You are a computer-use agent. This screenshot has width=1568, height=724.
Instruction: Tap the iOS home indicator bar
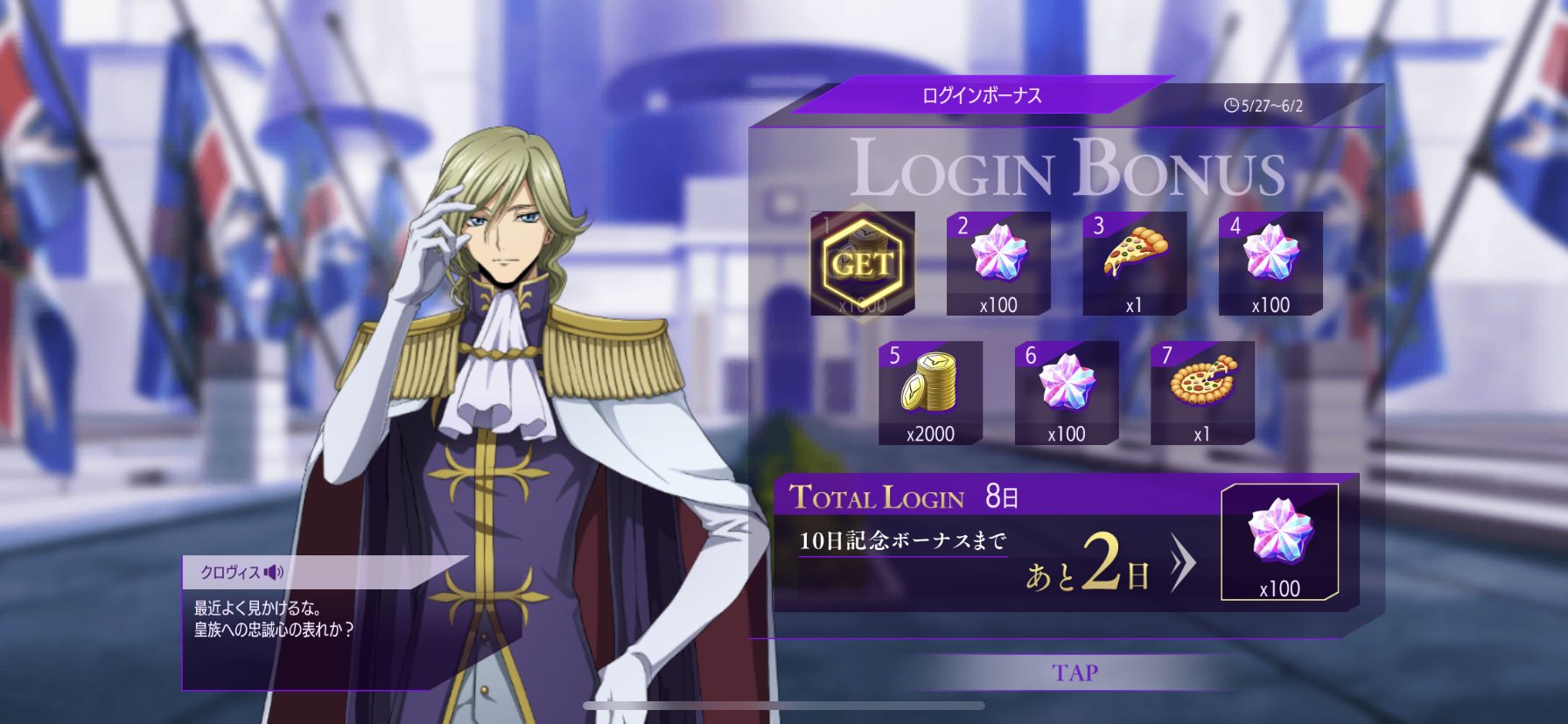coord(784,706)
